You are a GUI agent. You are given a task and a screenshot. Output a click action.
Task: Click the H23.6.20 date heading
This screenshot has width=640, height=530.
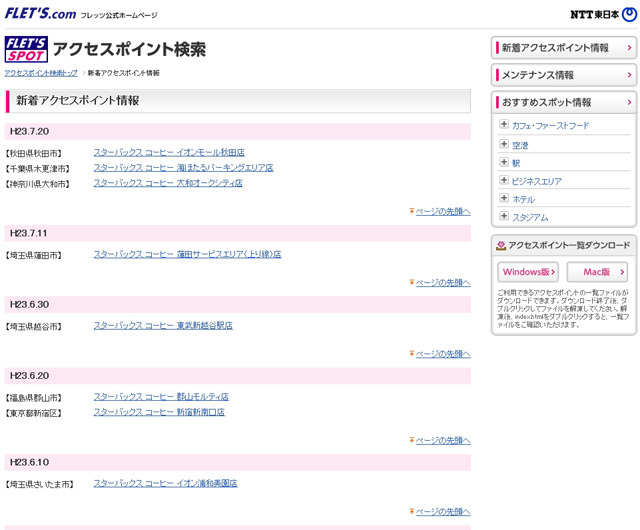pos(29,376)
